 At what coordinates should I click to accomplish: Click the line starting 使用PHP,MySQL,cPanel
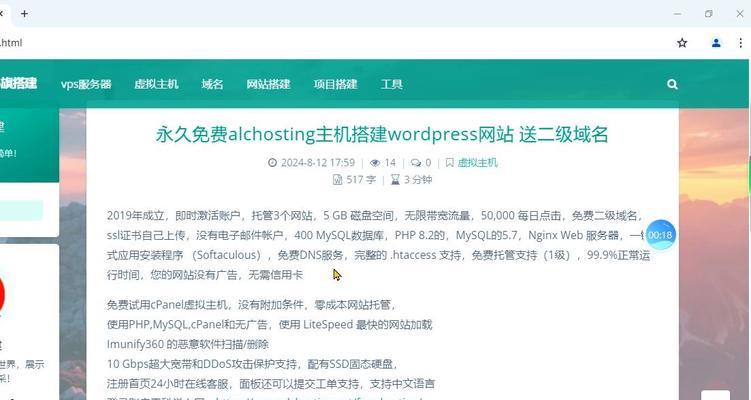[x=269, y=325]
